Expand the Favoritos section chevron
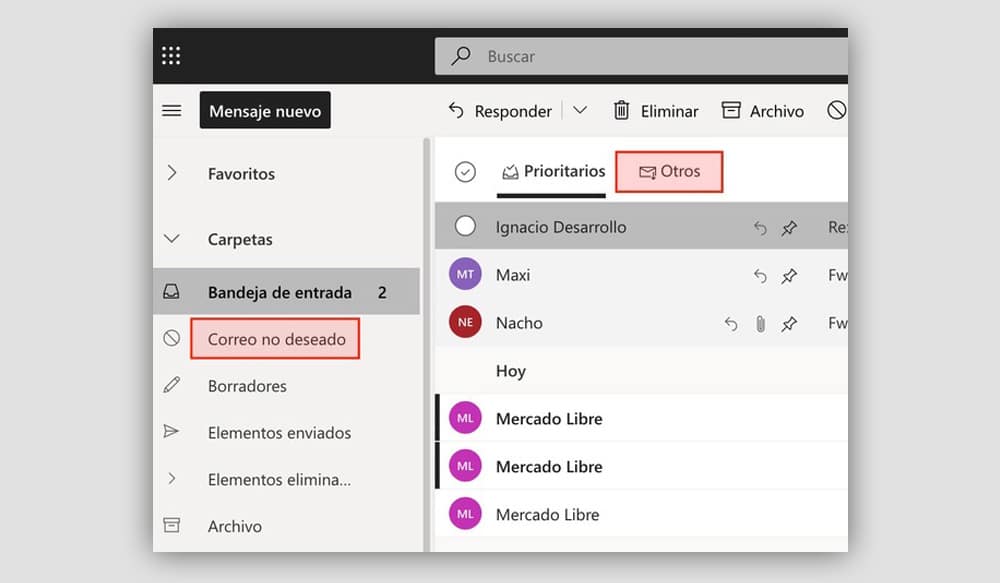1000x583 pixels. coord(171,173)
